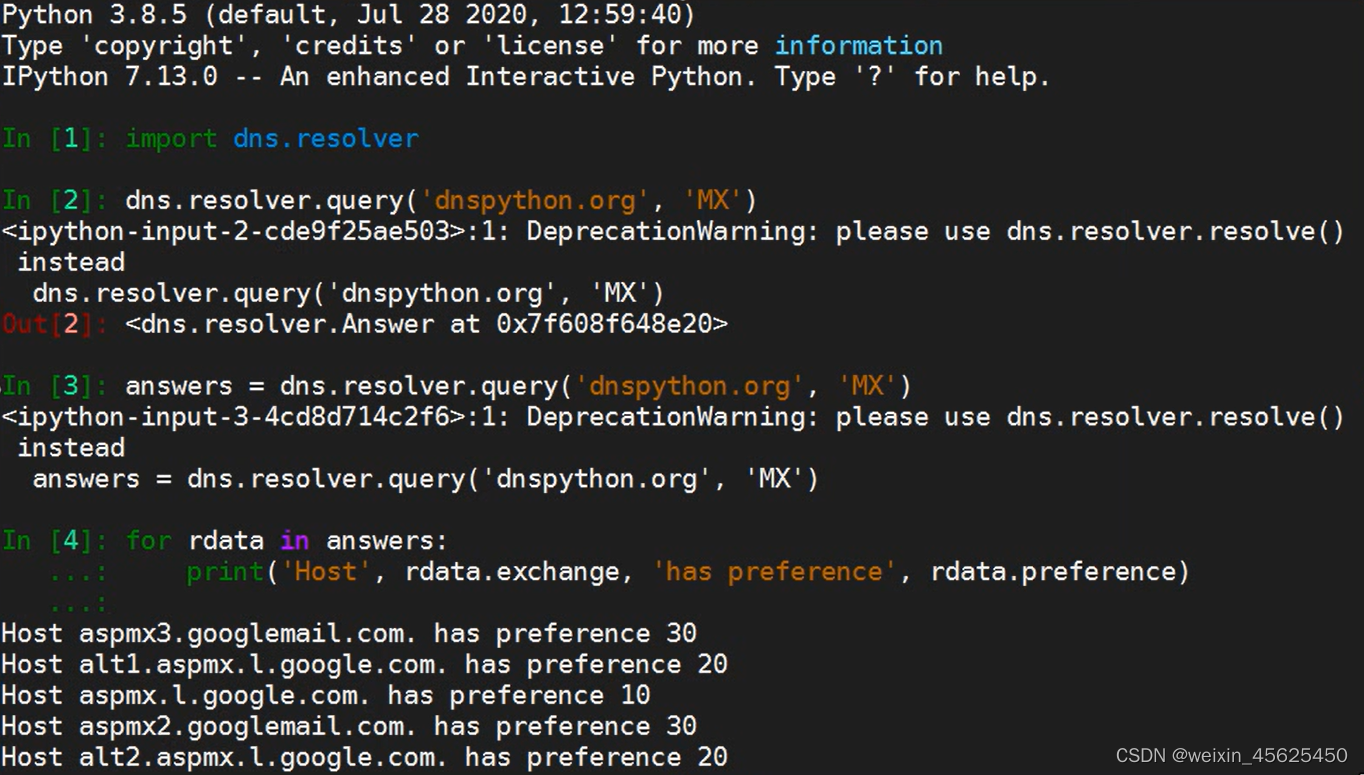The image size is (1364, 775).
Task: Click the 'Out[2]:' prompt
Action: [55, 324]
